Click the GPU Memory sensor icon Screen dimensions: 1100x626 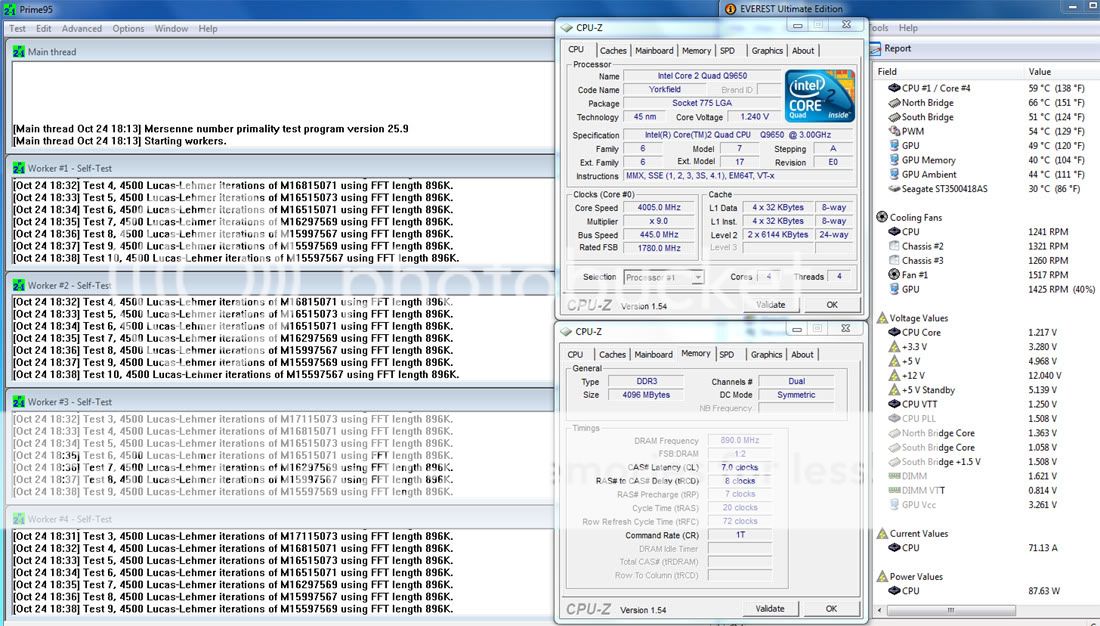pos(894,160)
